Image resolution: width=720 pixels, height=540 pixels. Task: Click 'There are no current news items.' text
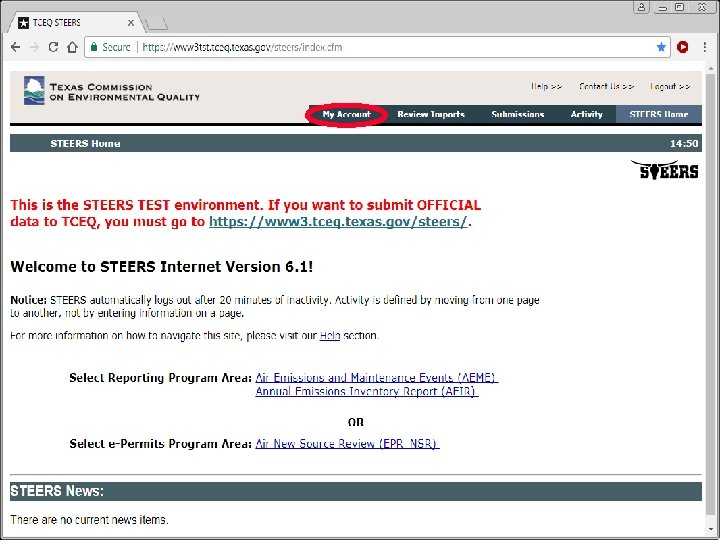[90, 520]
